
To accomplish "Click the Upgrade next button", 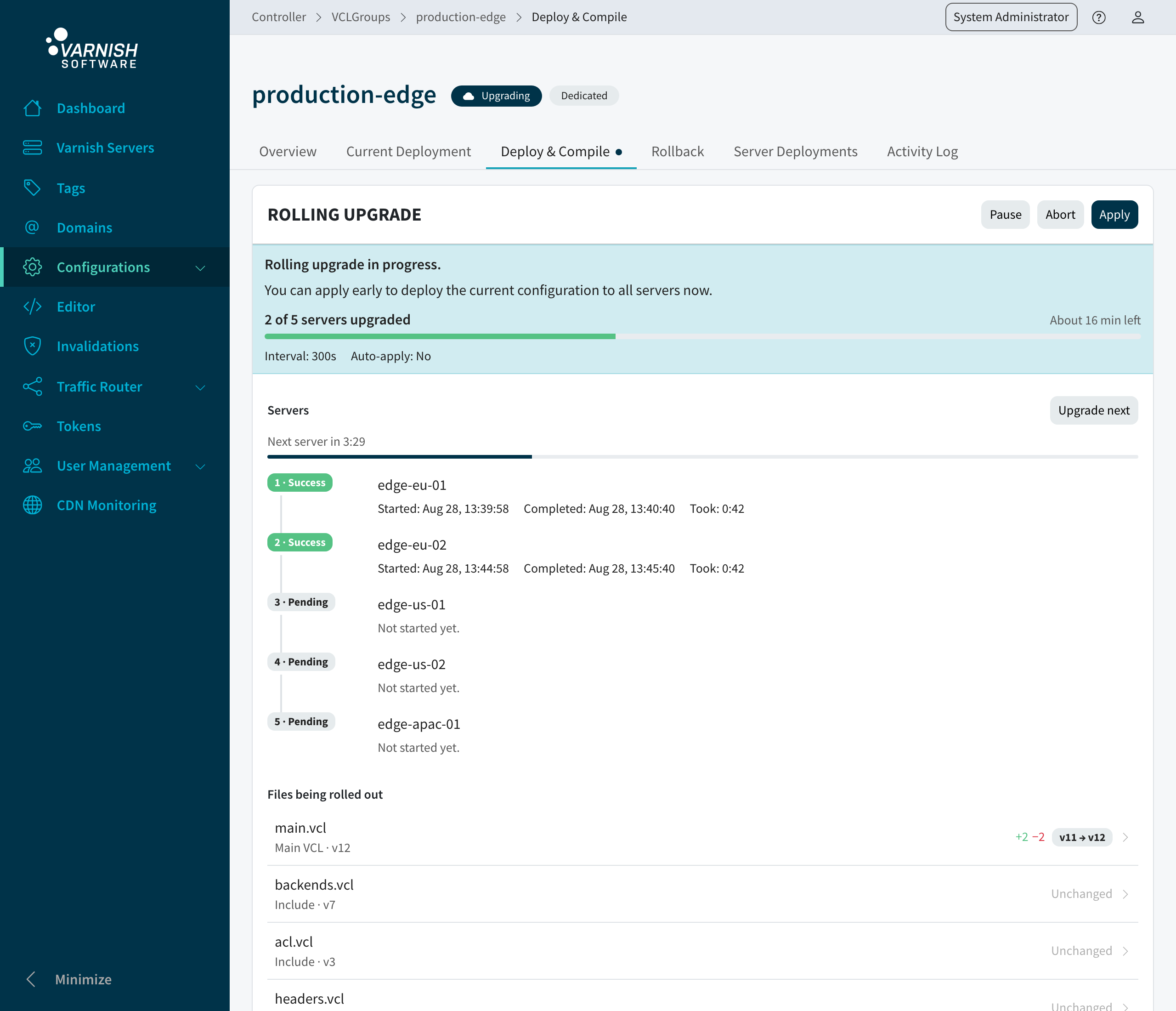I will (1094, 410).
